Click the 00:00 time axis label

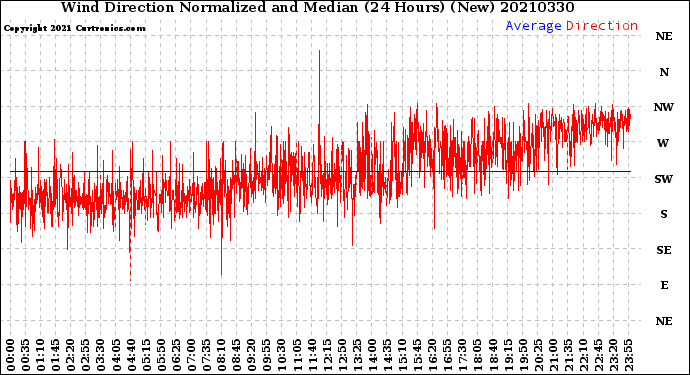click(11, 355)
